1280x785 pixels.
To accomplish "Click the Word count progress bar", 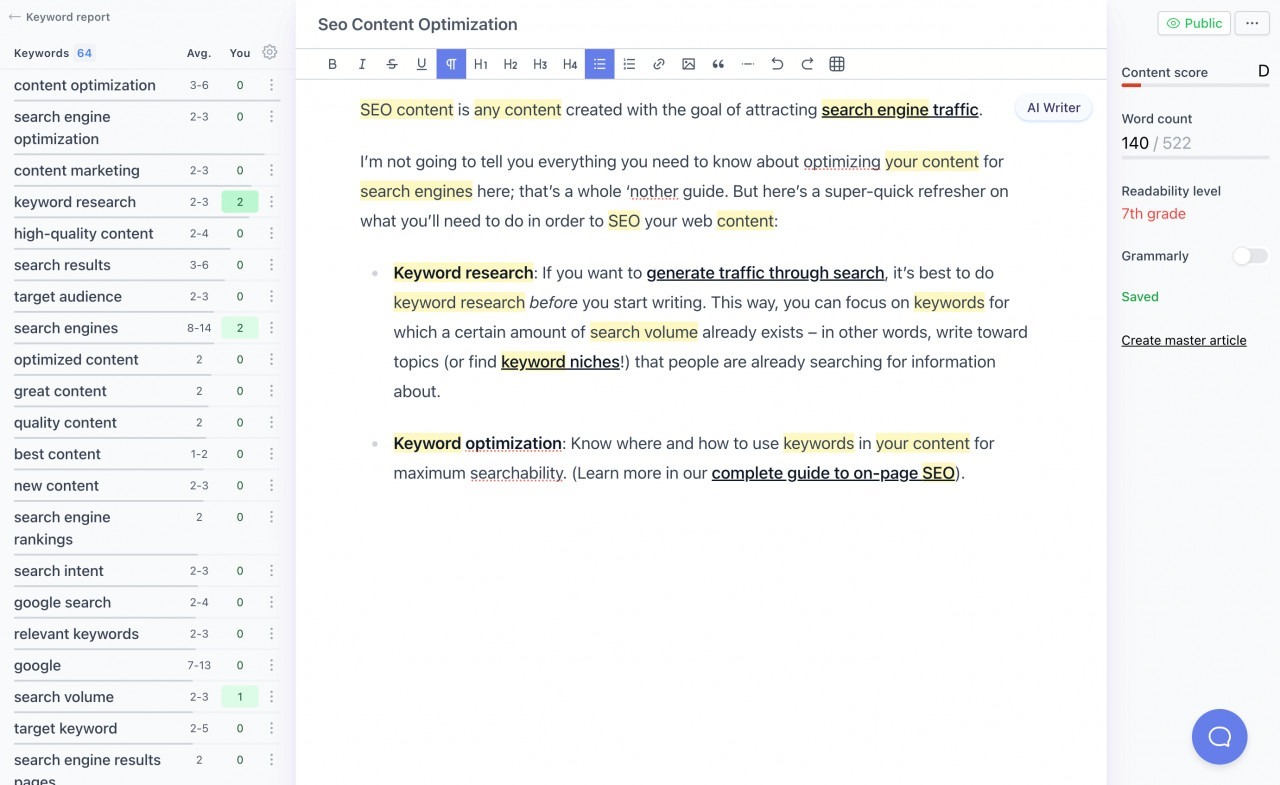I will point(1195,157).
